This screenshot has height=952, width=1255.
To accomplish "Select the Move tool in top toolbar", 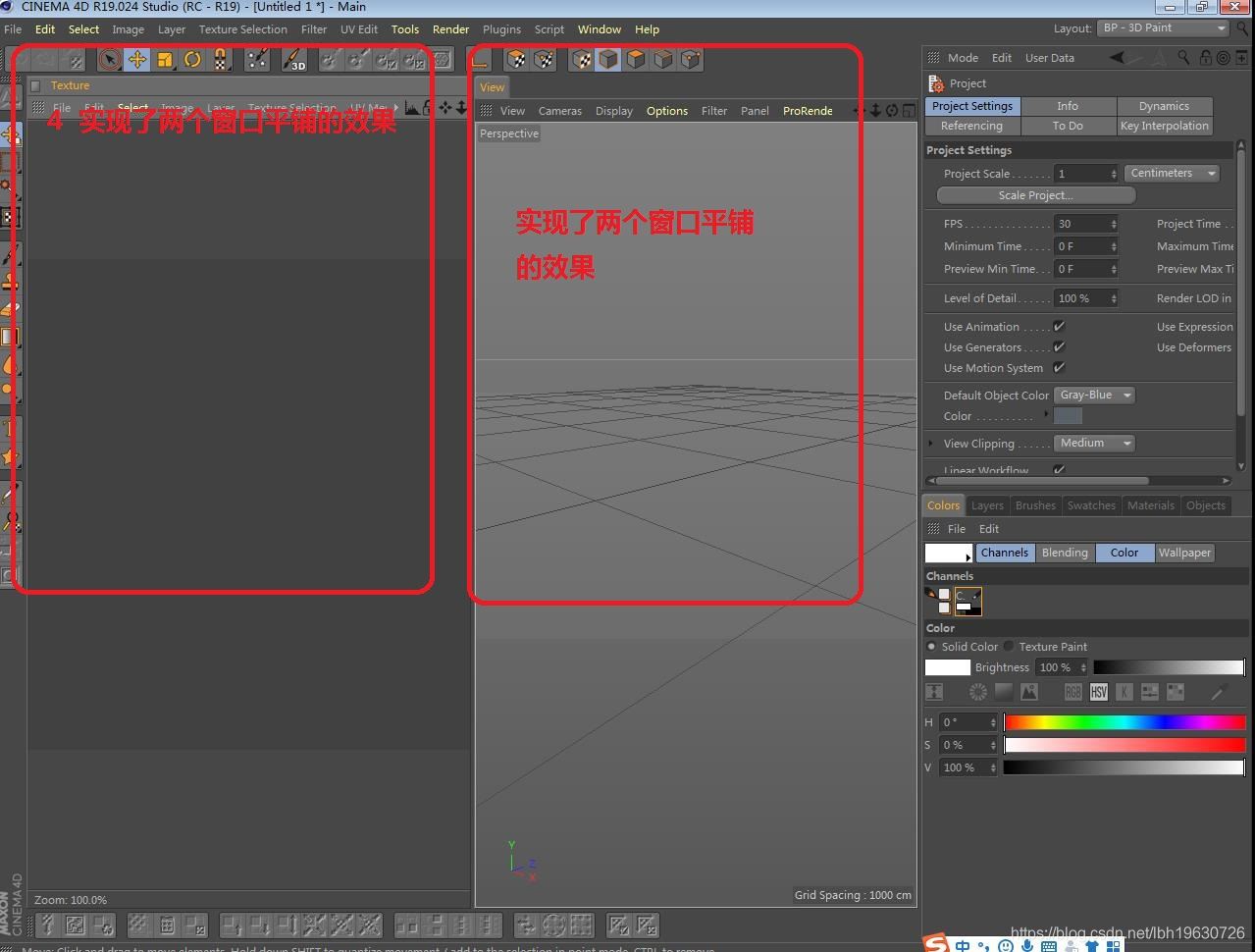I will click(137, 60).
